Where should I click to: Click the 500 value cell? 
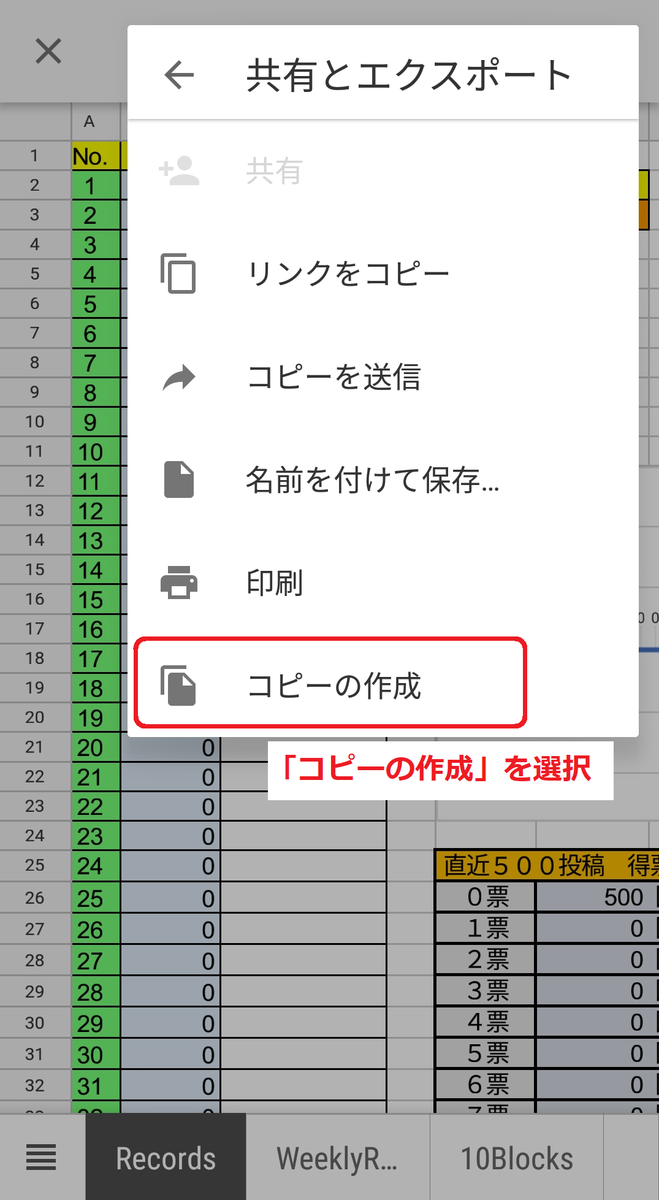coord(598,898)
